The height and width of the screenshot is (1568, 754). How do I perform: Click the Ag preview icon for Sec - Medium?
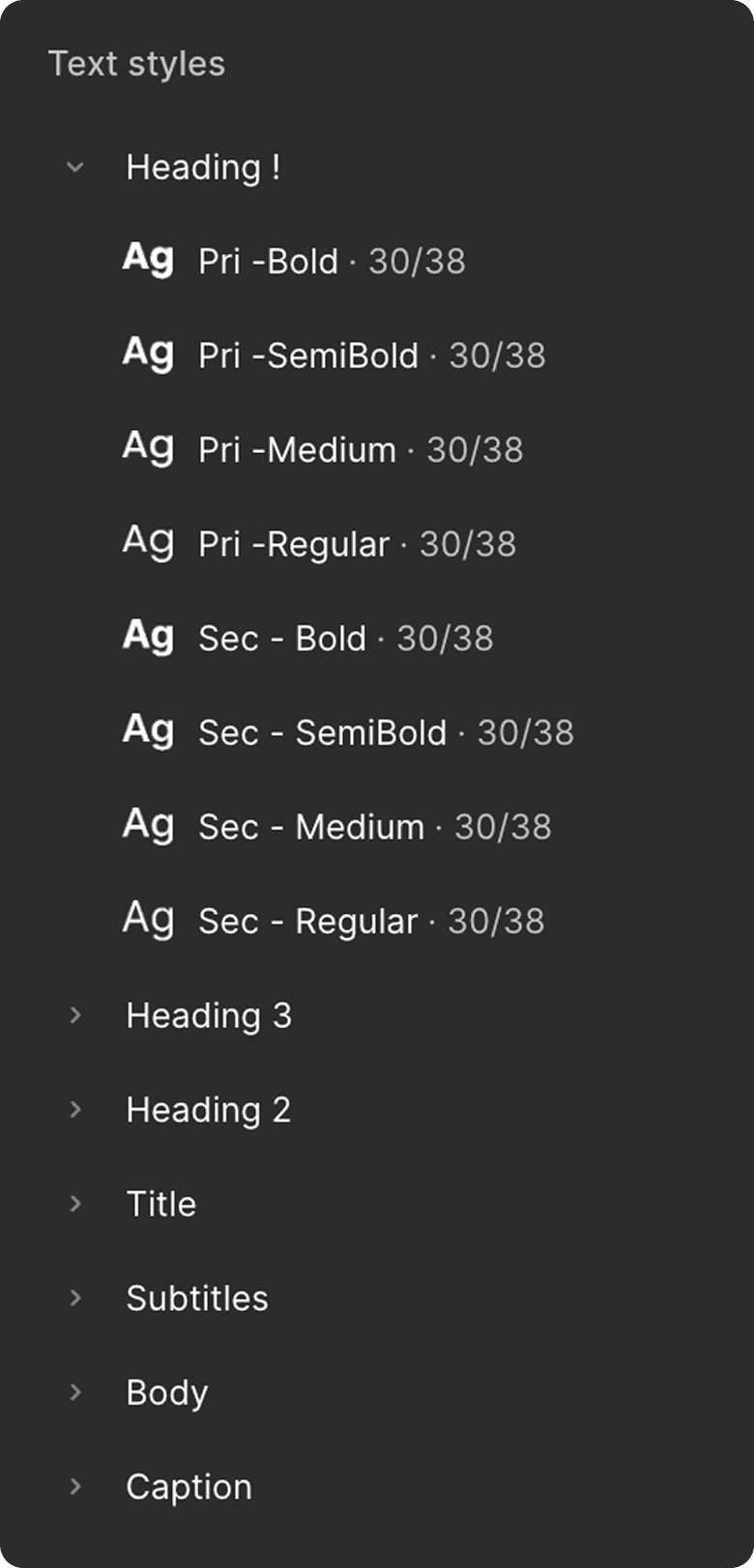coord(148,826)
